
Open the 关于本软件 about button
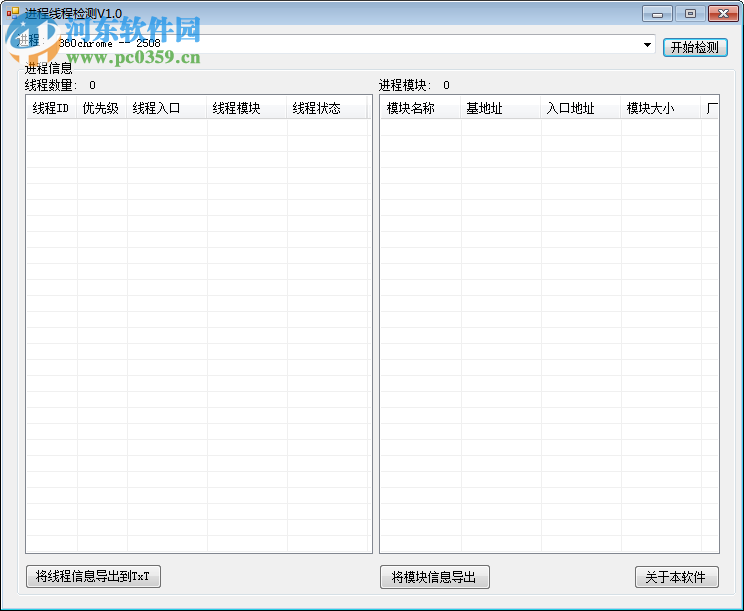pos(676,577)
